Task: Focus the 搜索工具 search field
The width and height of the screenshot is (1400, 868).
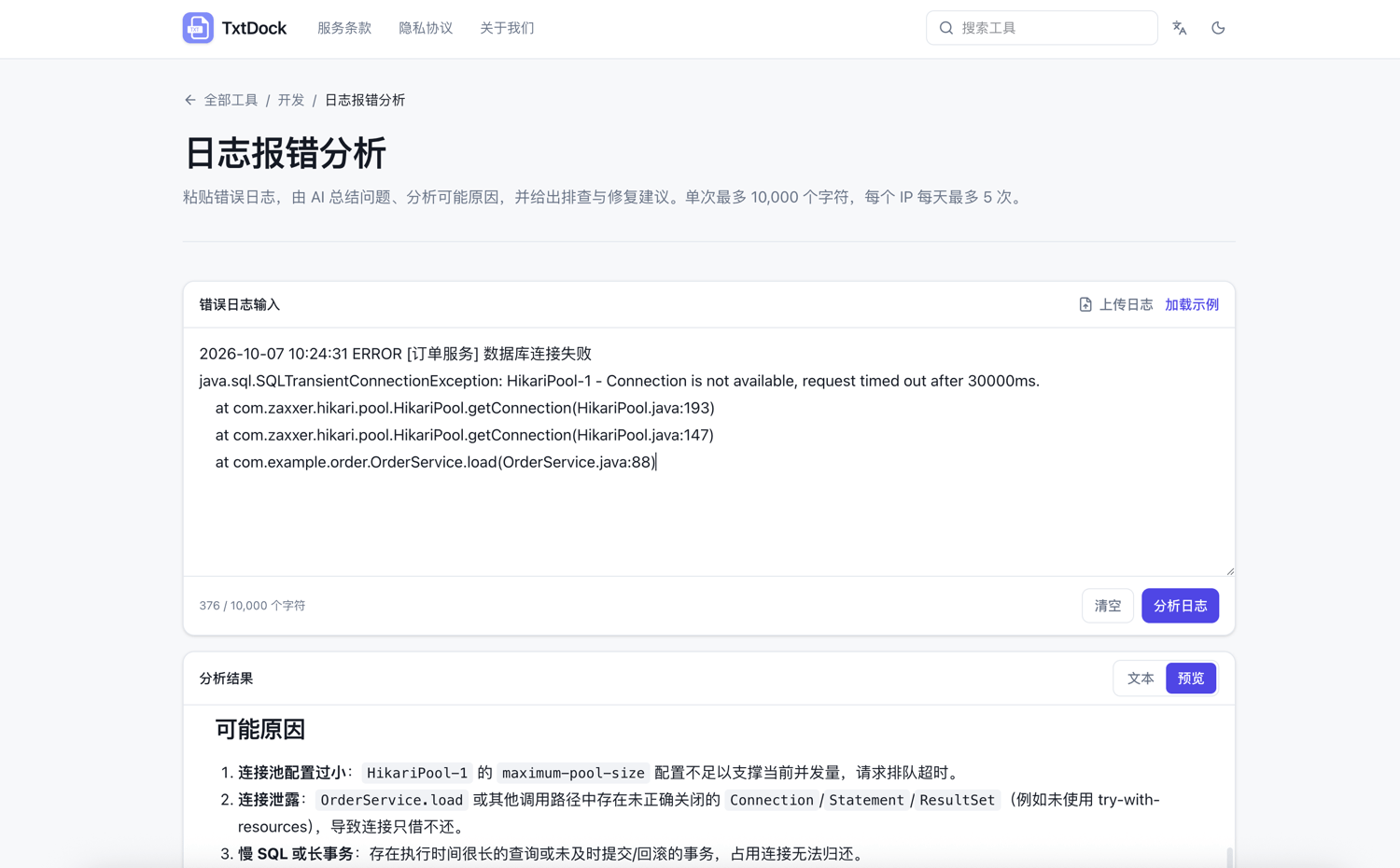Action: point(1042,28)
